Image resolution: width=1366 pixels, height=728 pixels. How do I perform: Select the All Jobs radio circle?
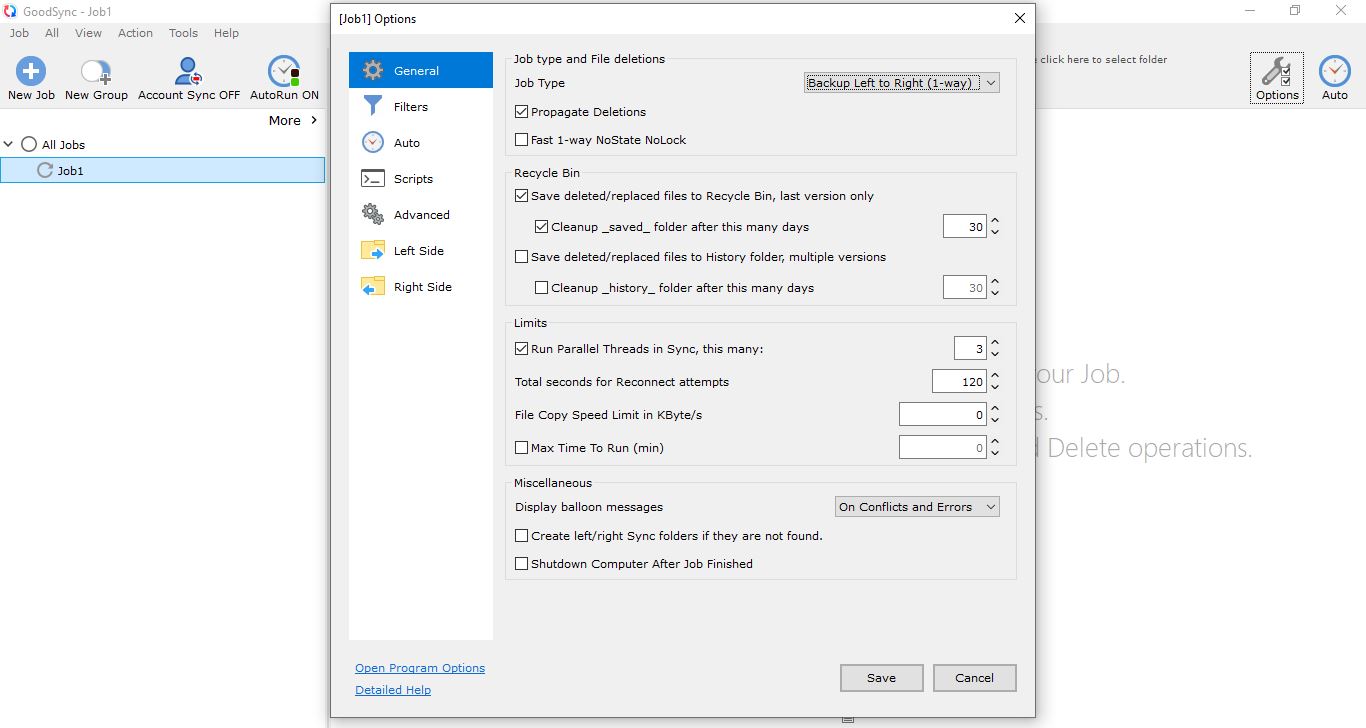point(29,145)
